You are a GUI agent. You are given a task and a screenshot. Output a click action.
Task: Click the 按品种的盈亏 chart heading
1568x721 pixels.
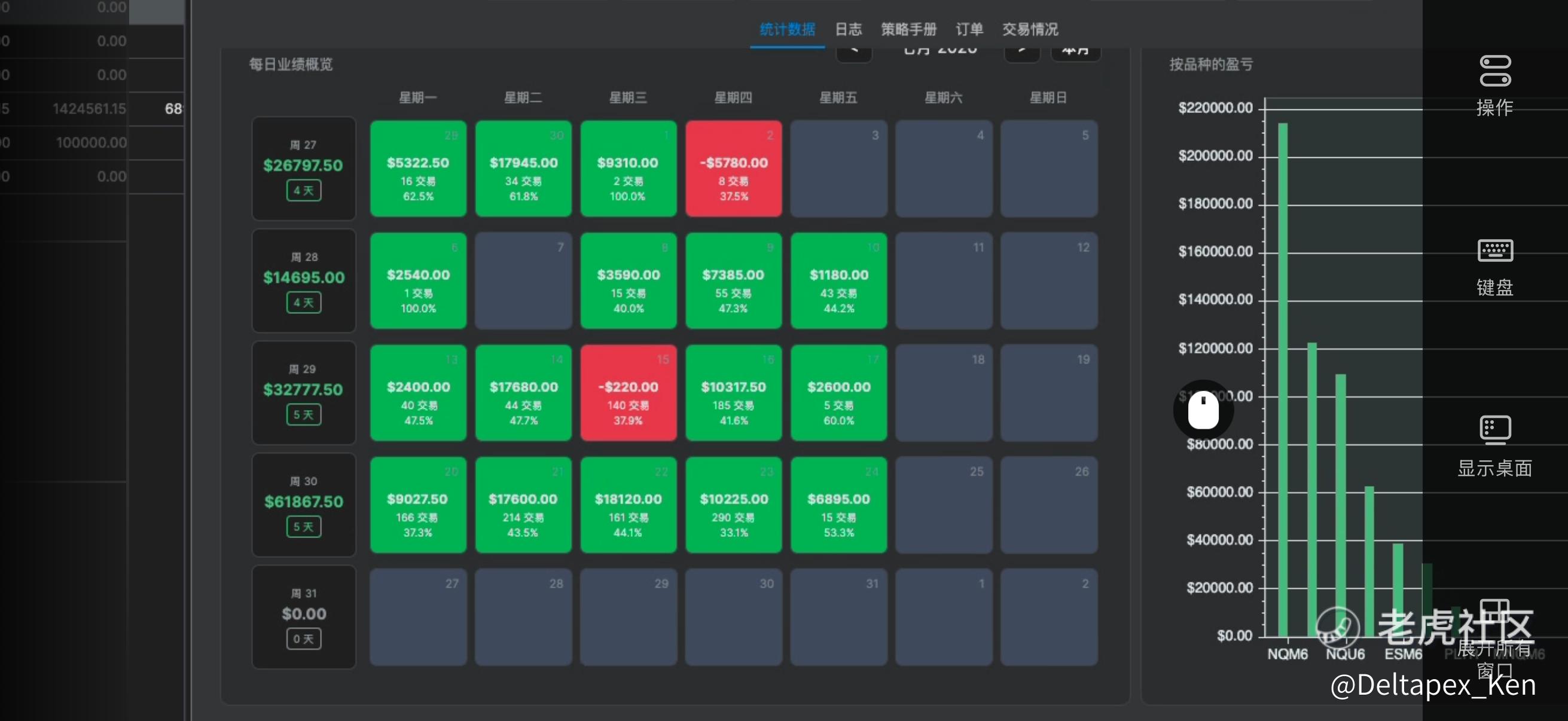[x=1212, y=65]
